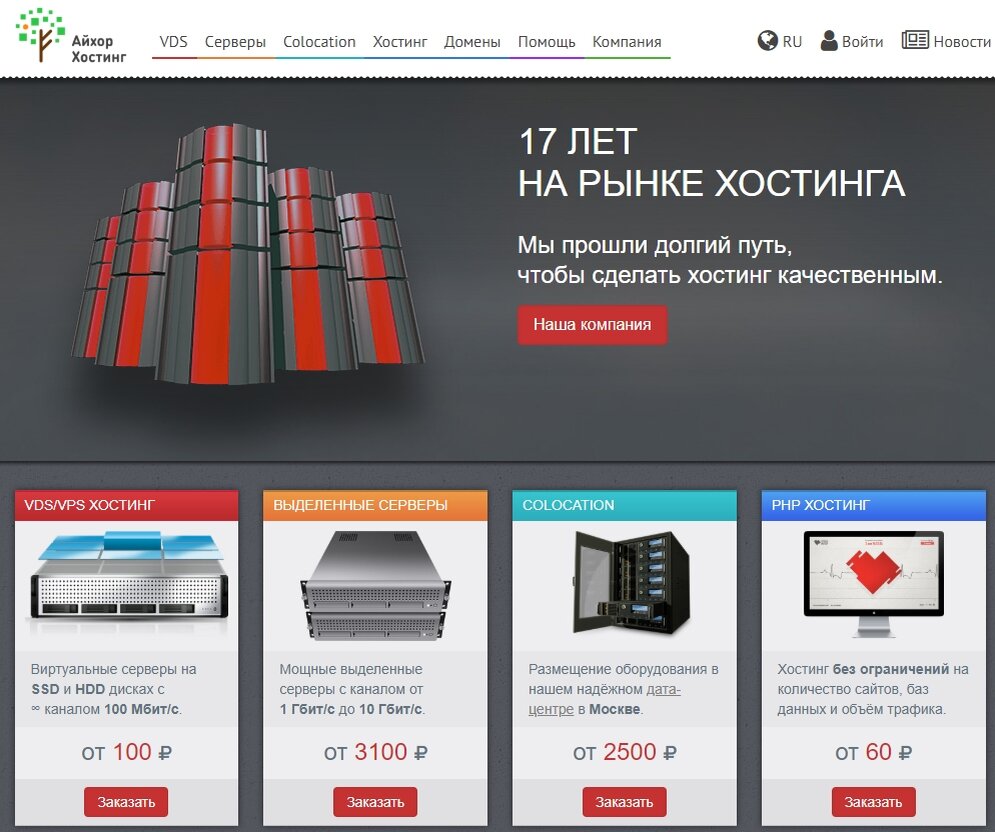Open the Colocation menu item

(319, 42)
